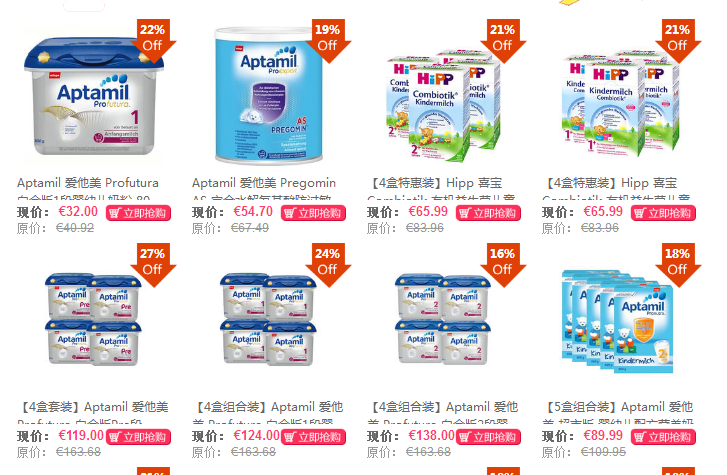
Task: Click buy now button beside €124.00 price
Action: point(313,437)
